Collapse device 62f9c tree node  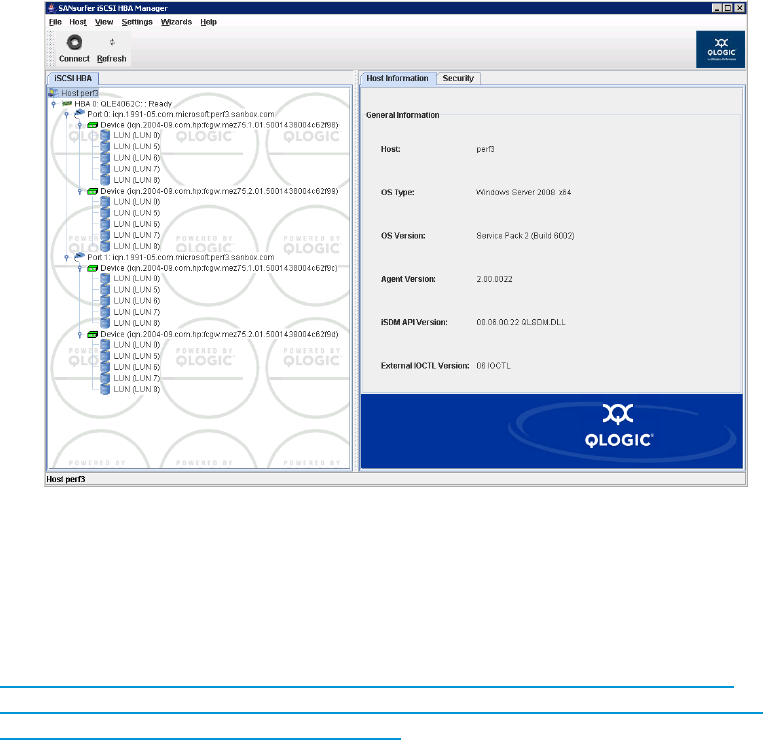[x=80, y=269]
